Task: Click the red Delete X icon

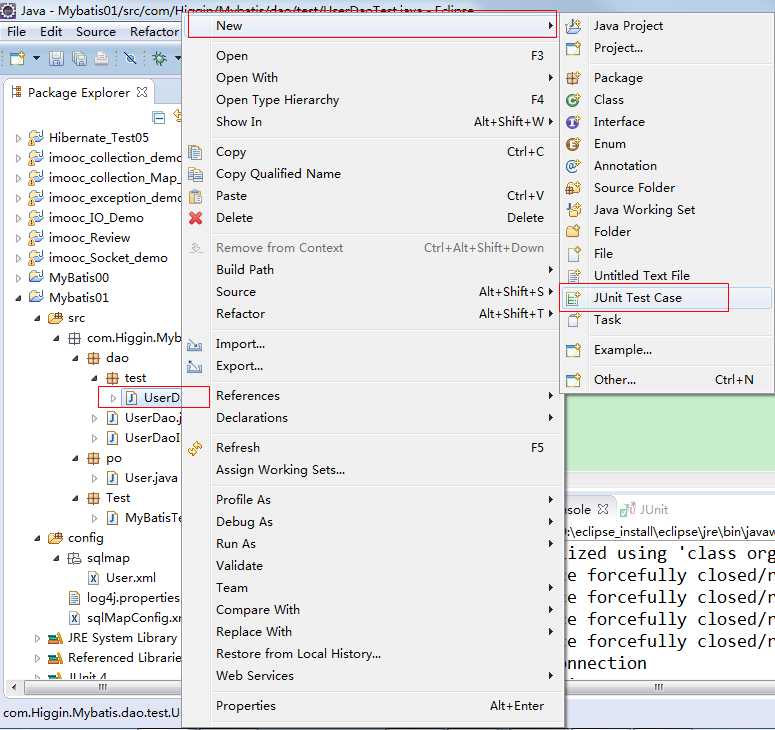Action: click(196, 217)
